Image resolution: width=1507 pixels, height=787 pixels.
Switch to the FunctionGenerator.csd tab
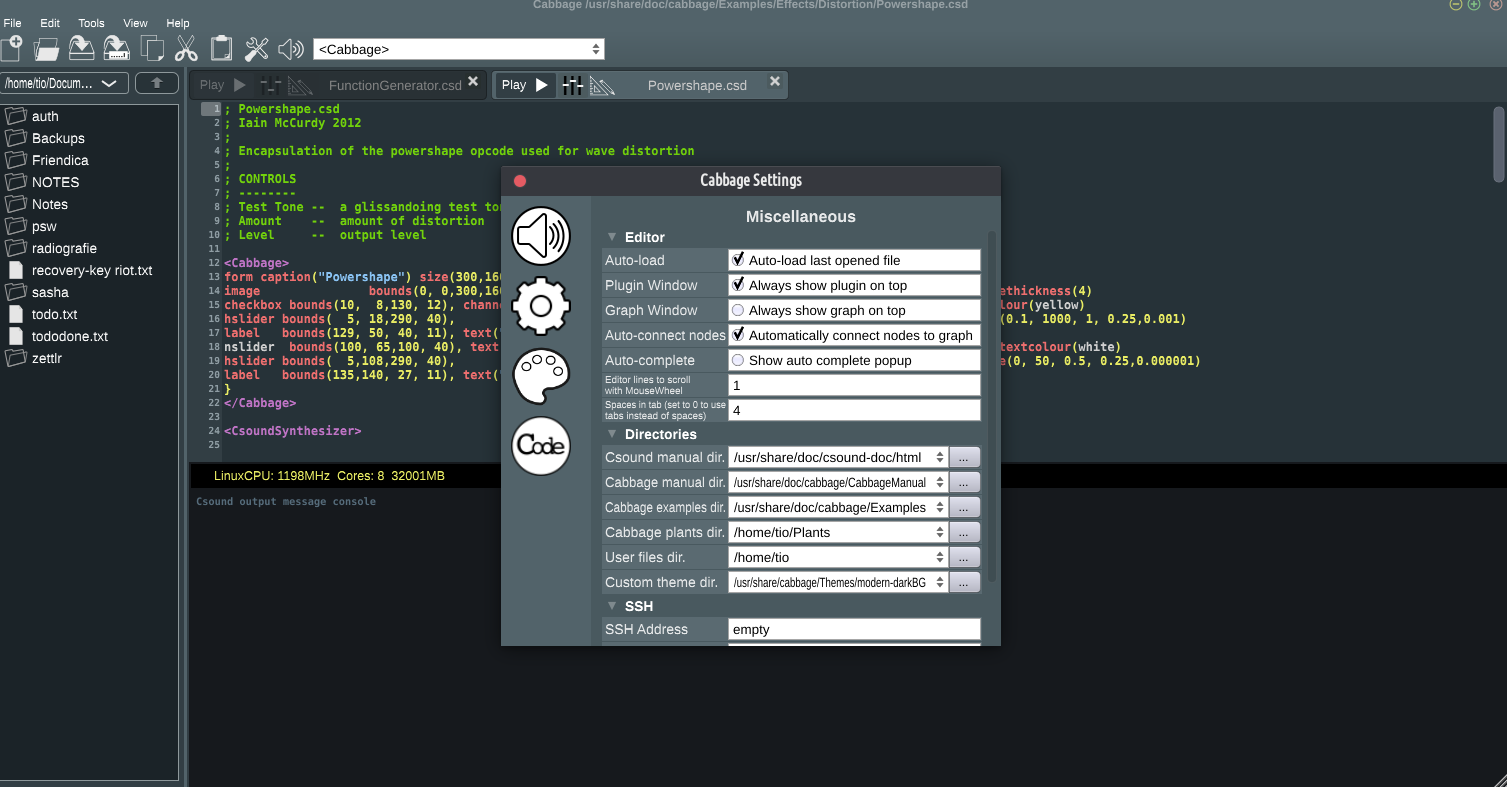point(394,85)
